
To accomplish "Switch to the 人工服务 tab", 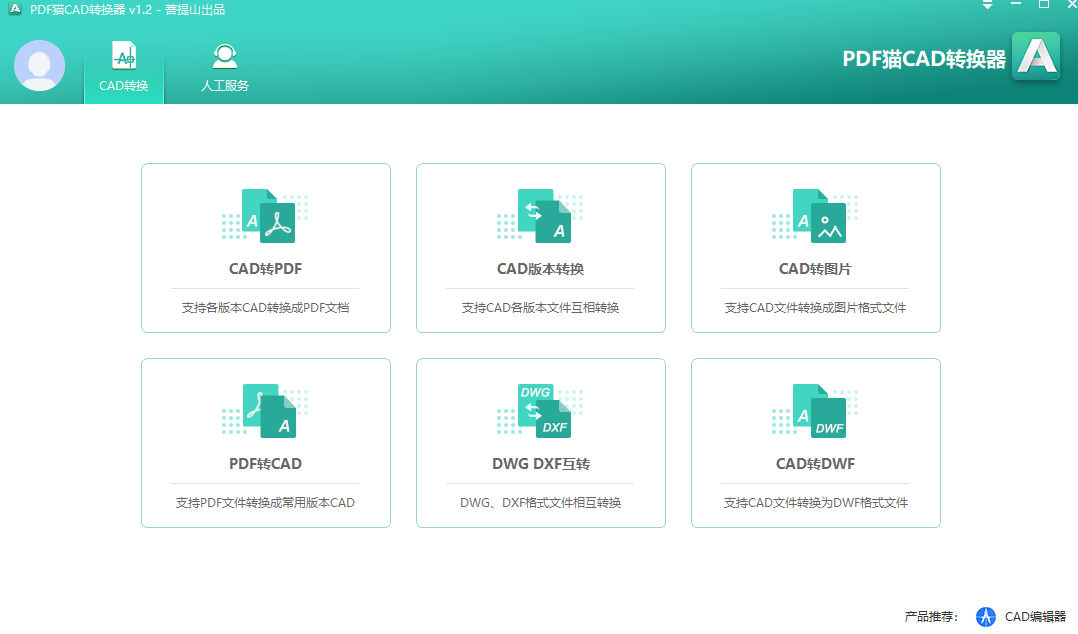I will pyautogui.click(x=224, y=68).
